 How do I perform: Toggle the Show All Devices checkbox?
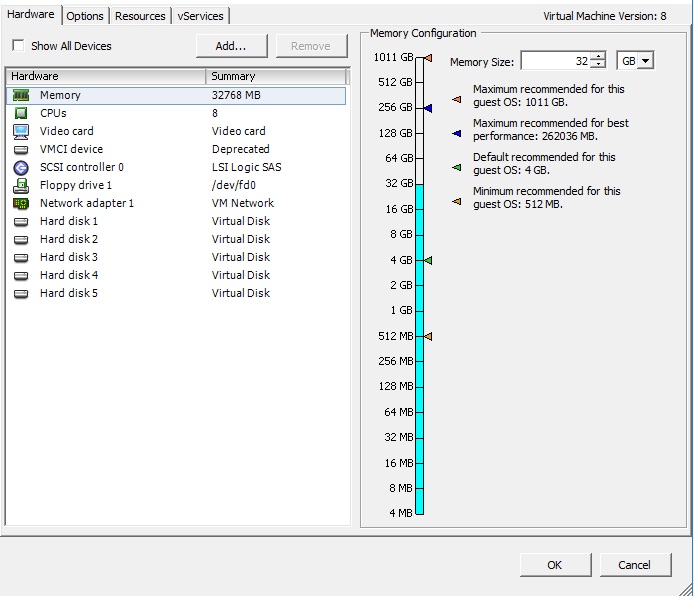click(18, 46)
